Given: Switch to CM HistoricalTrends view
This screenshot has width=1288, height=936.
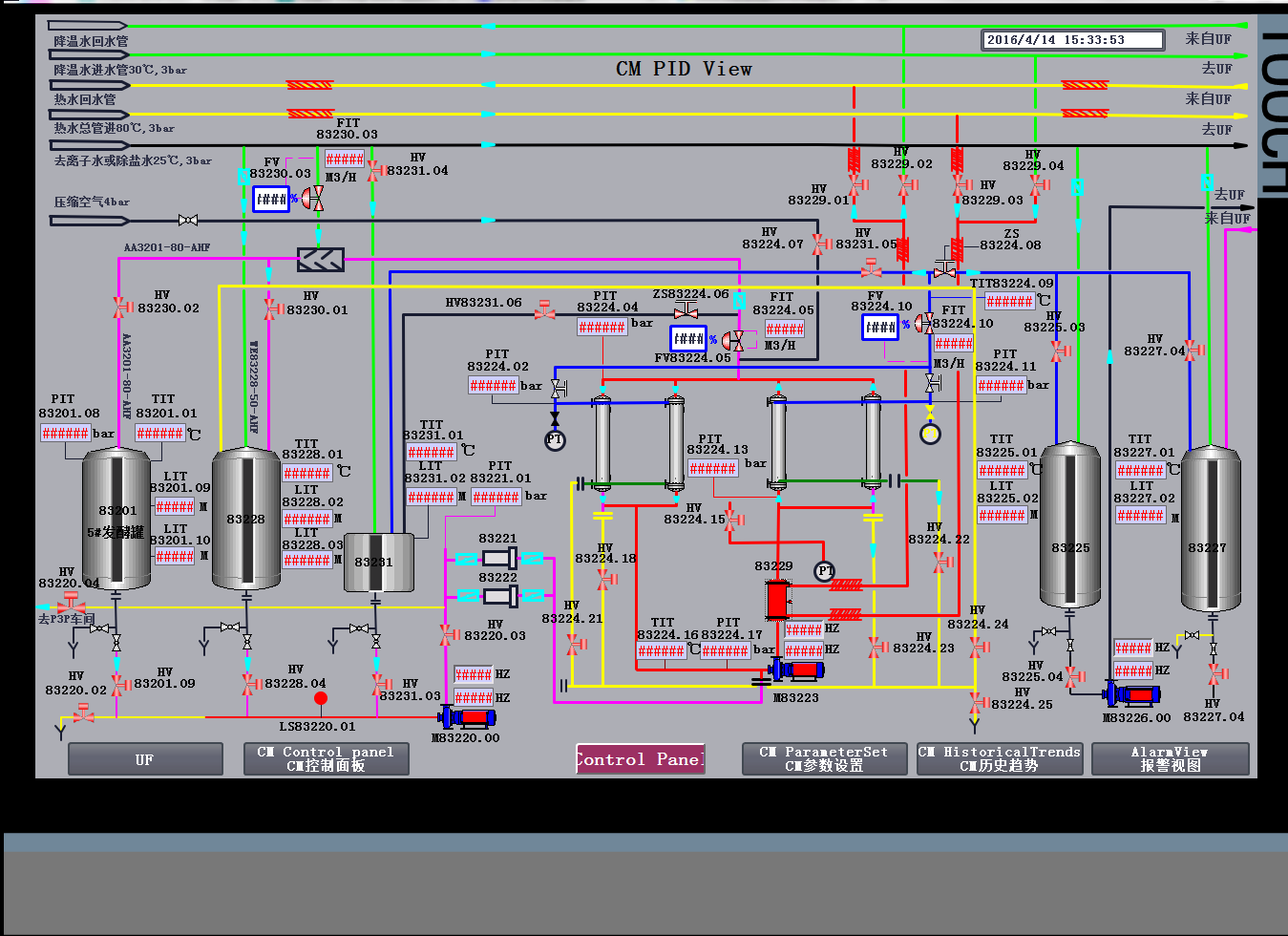Looking at the screenshot, I should (x=999, y=759).
